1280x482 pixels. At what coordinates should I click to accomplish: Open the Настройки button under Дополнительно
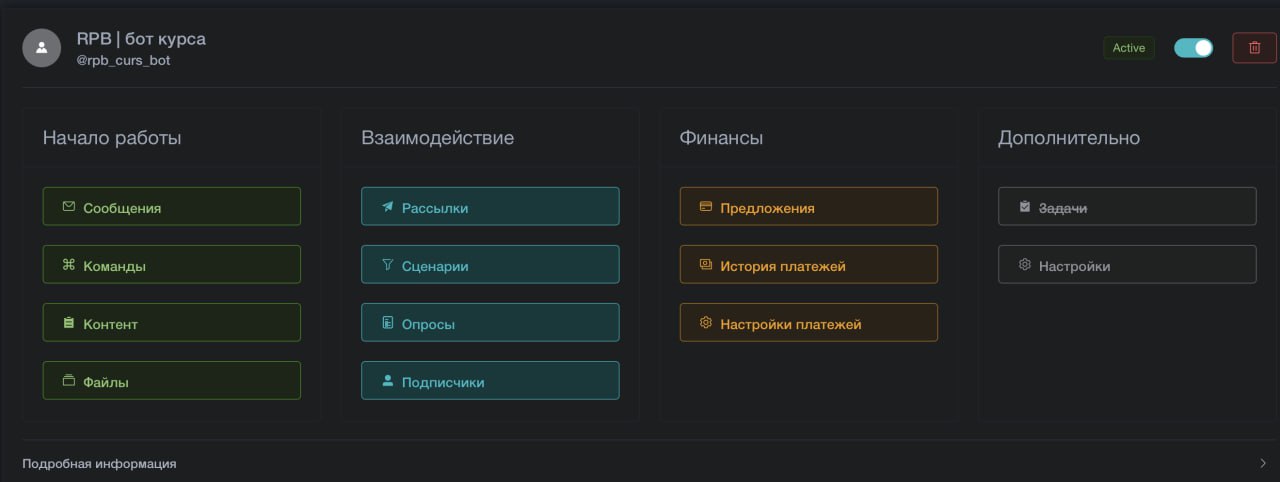coord(1127,264)
